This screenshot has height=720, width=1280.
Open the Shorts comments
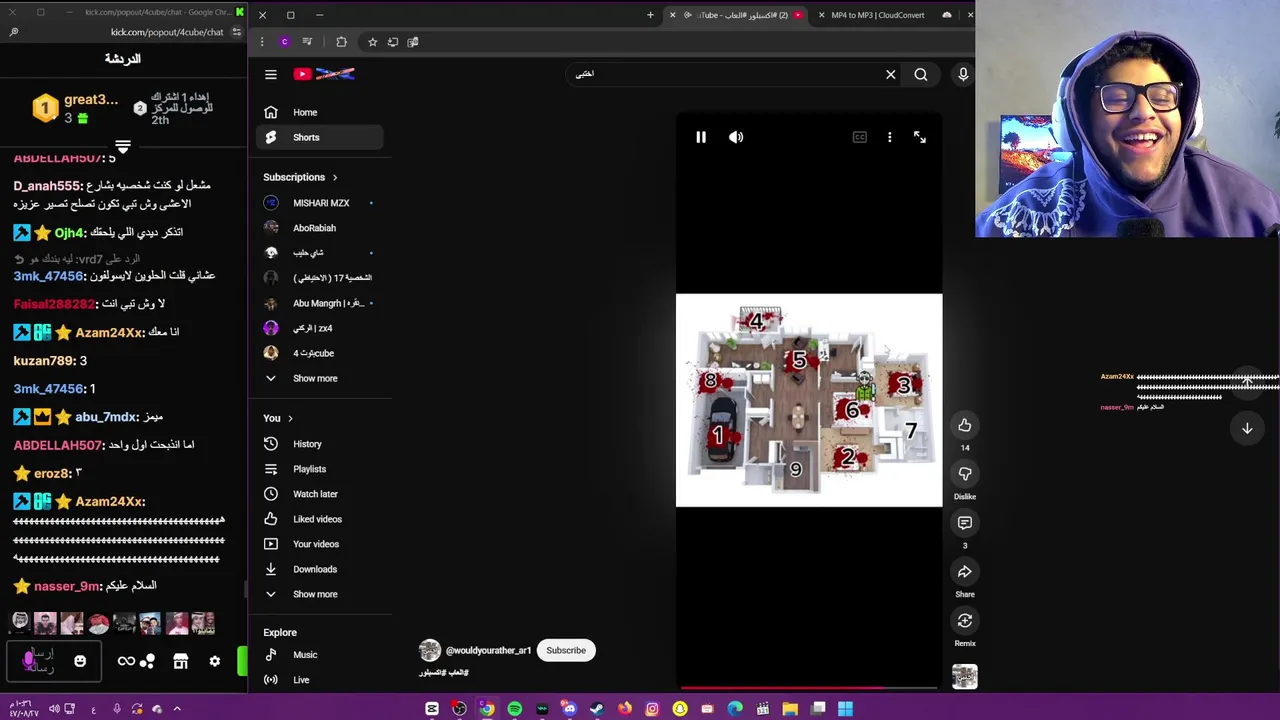click(x=965, y=523)
